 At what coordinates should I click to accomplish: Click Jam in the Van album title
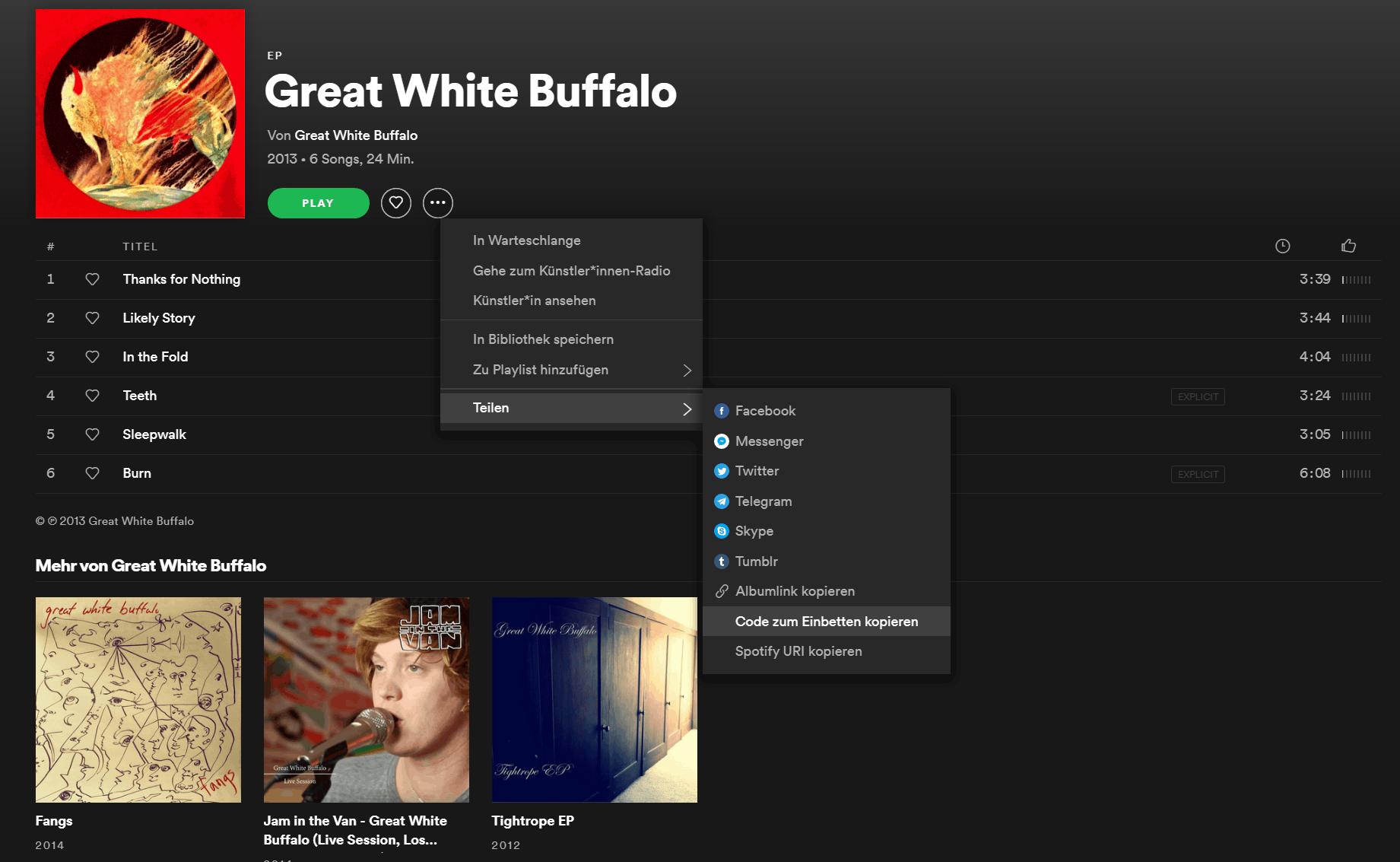[355, 830]
